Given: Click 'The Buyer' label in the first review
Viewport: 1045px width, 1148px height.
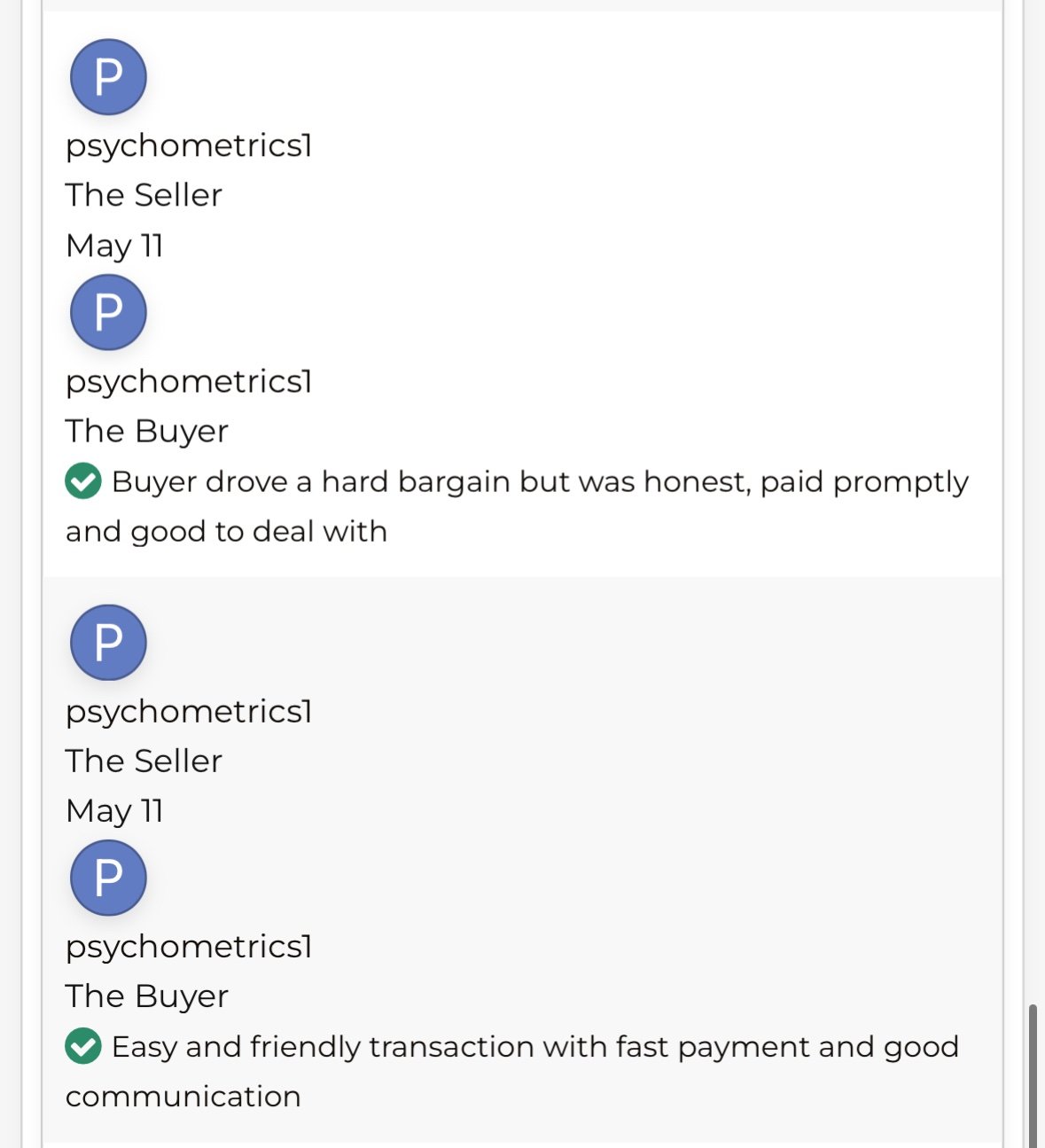Looking at the screenshot, I should pos(147,431).
